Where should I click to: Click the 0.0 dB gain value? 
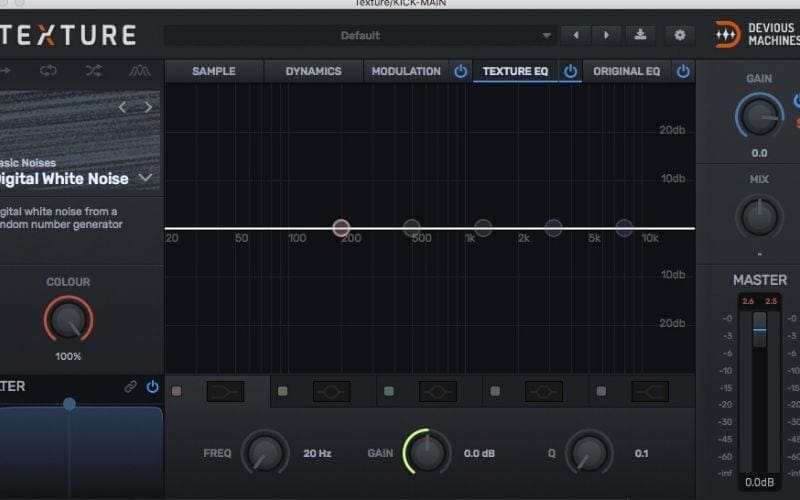point(479,453)
